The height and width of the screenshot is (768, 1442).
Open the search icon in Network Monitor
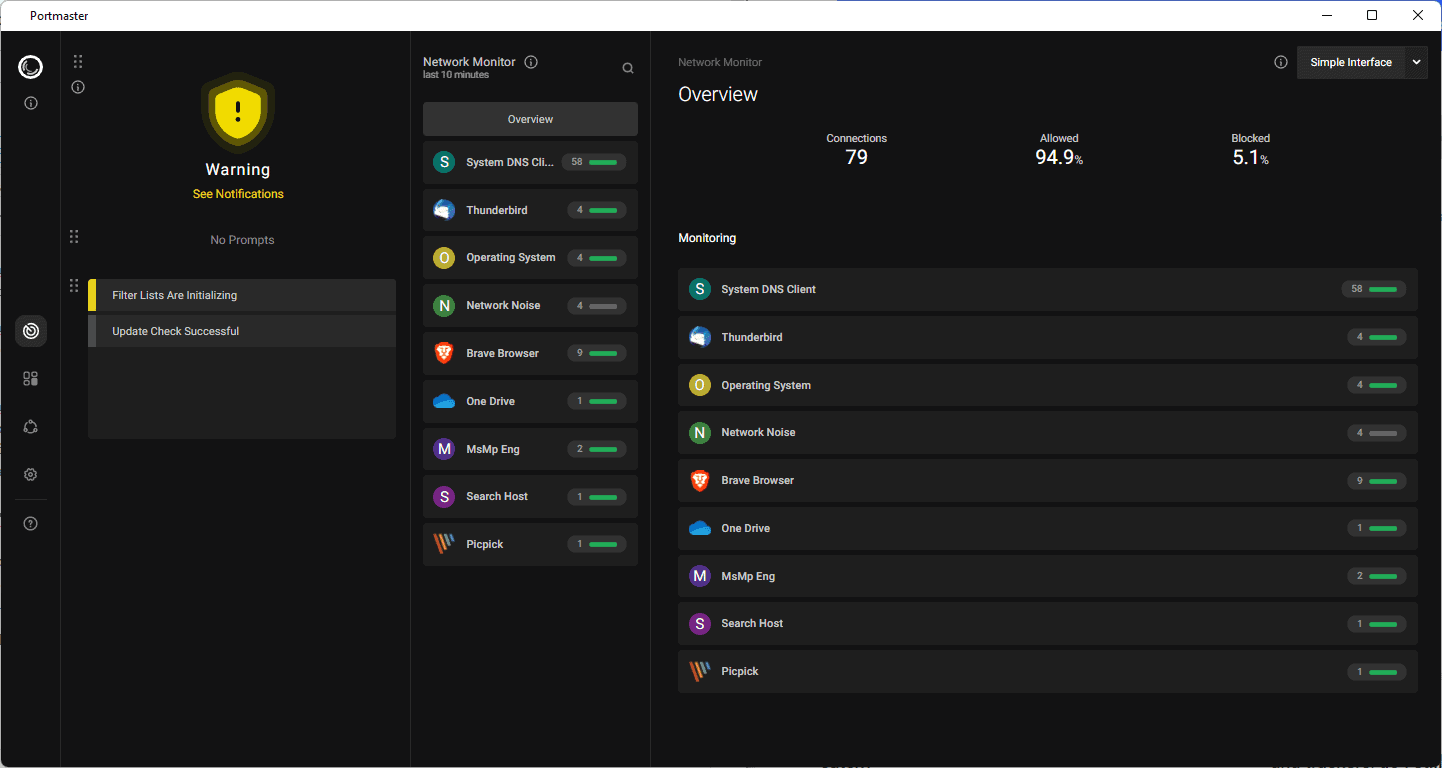click(627, 68)
